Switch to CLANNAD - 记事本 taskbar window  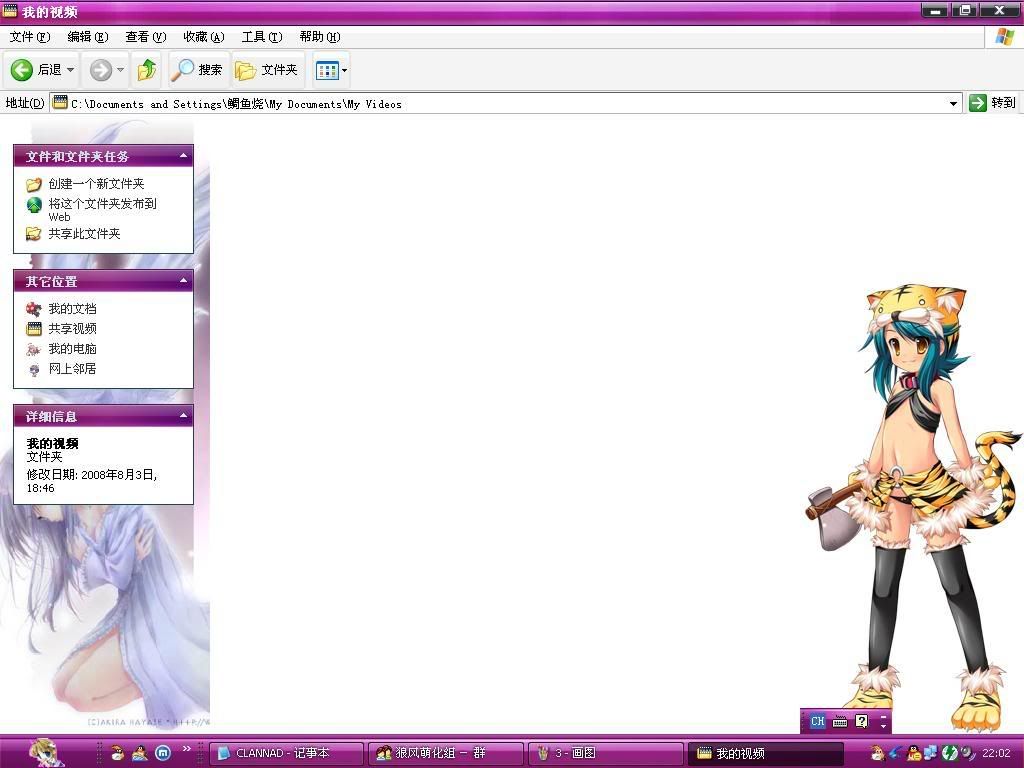coord(287,753)
